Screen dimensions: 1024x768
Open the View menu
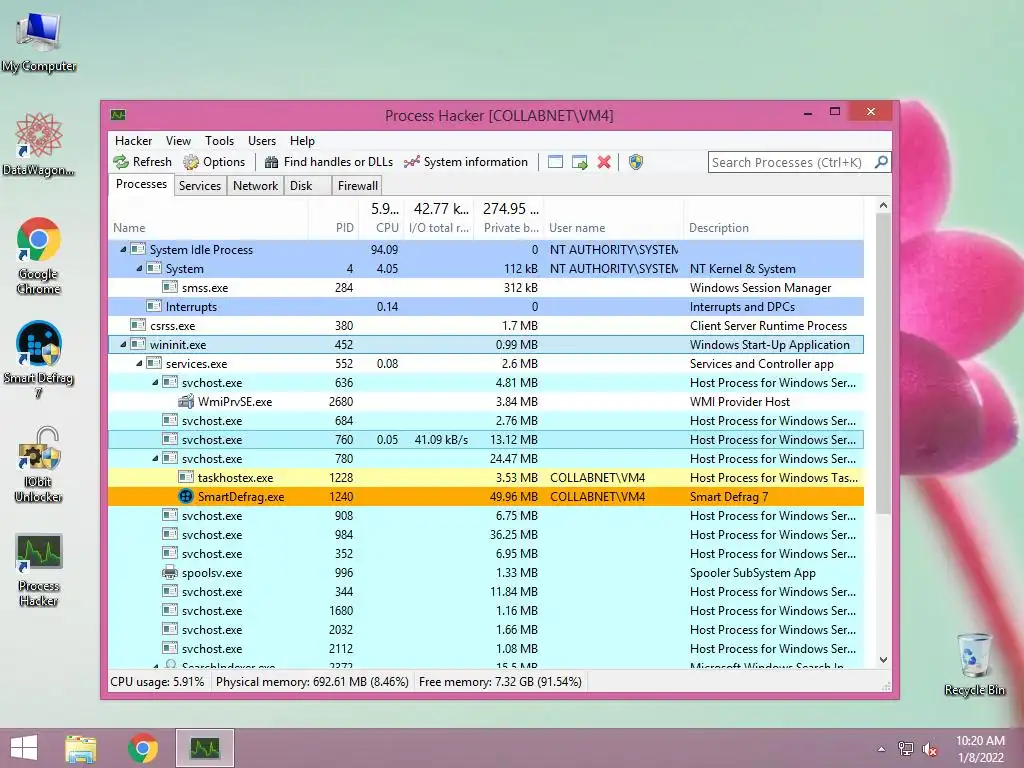pyautogui.click(x=178, y=140)
